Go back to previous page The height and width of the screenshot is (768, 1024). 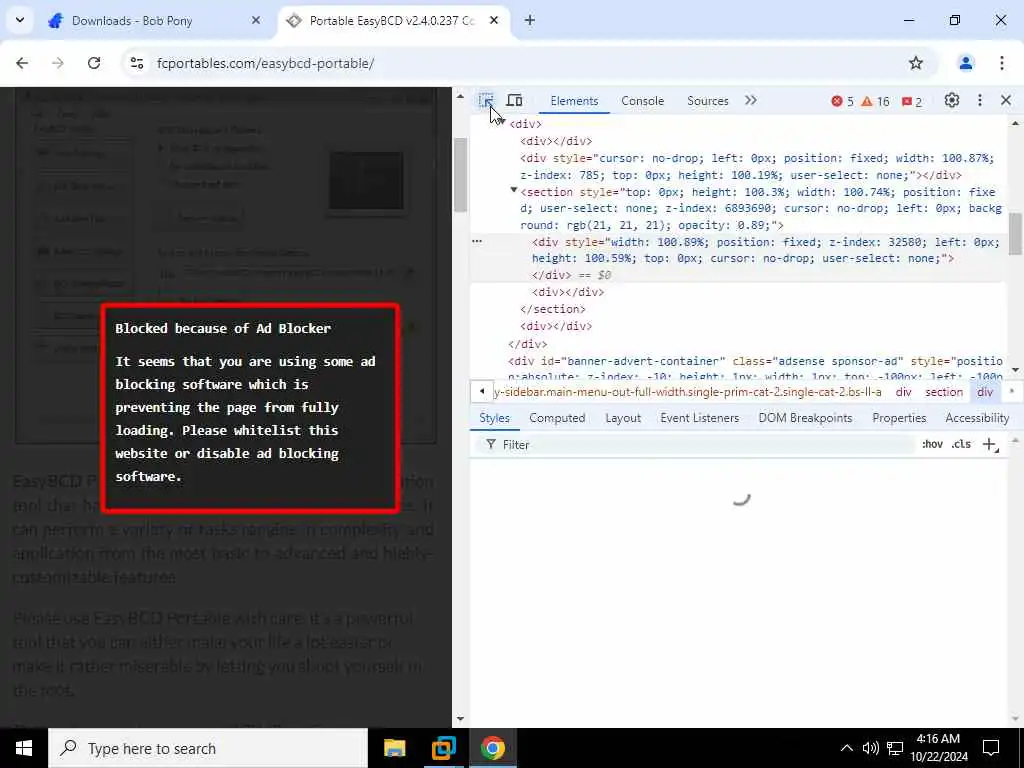pyautogui.click(x=22, y=63)
